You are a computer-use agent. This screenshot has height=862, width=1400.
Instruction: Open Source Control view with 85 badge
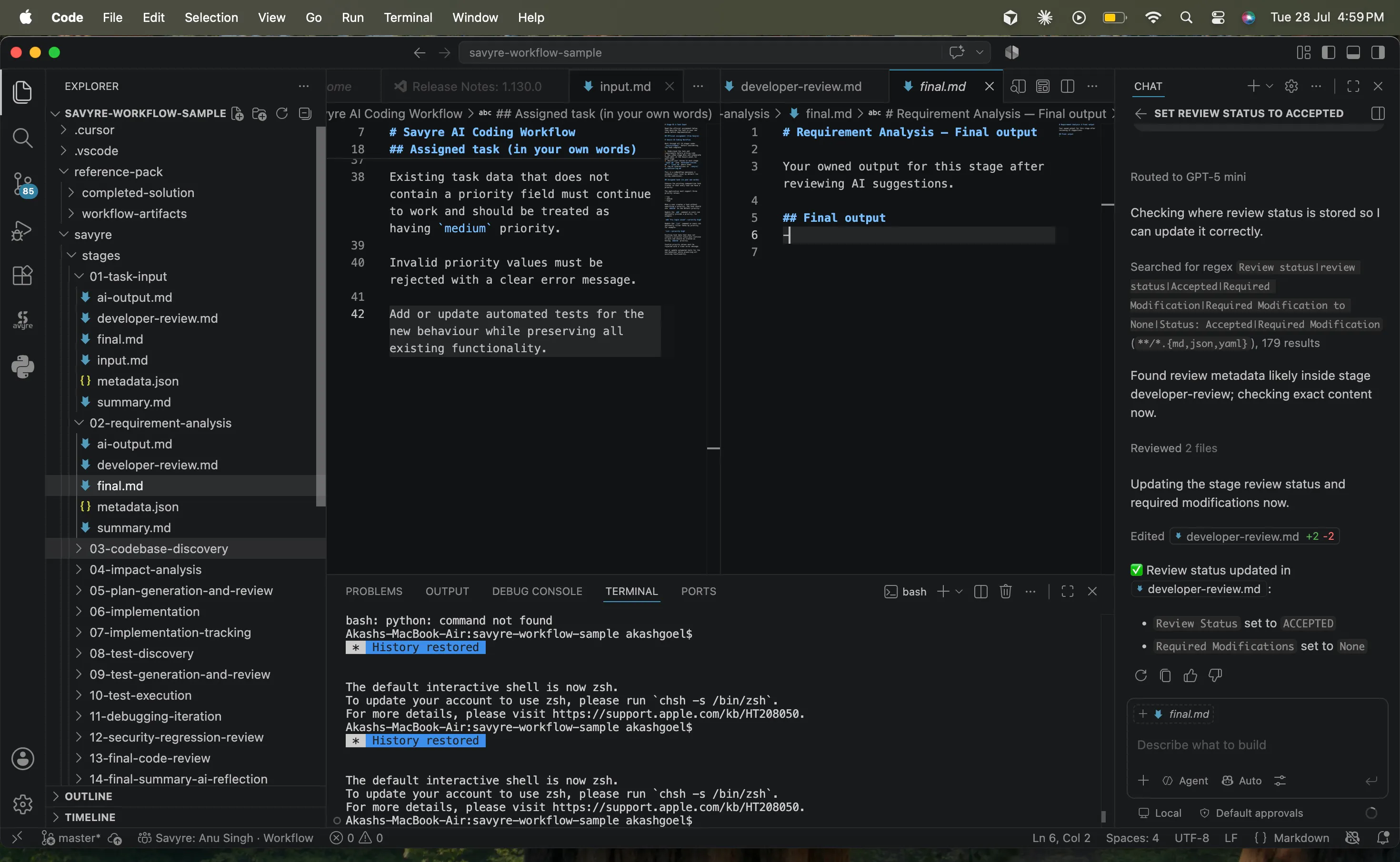(x=23, y=184)
